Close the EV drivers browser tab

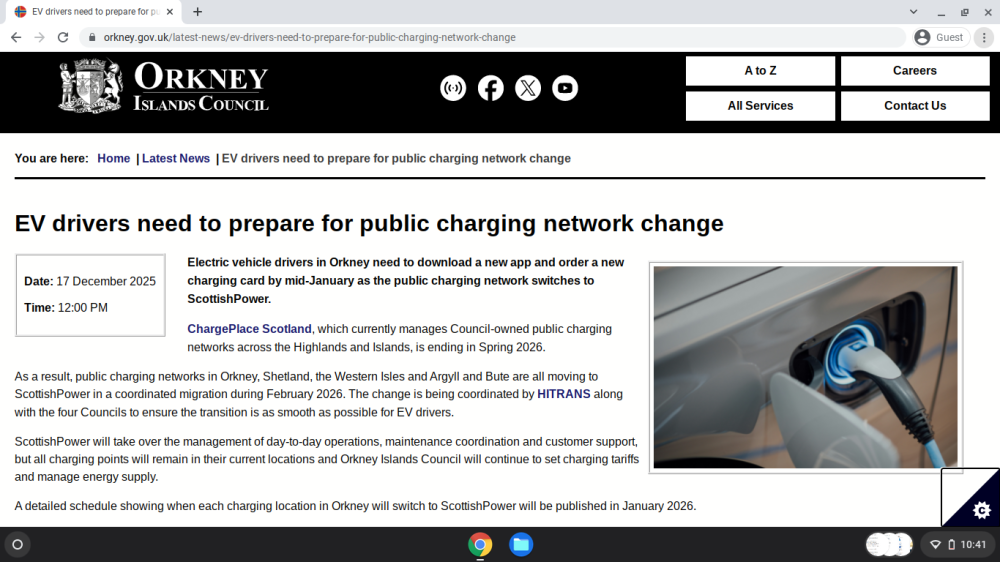coord(170,11)
